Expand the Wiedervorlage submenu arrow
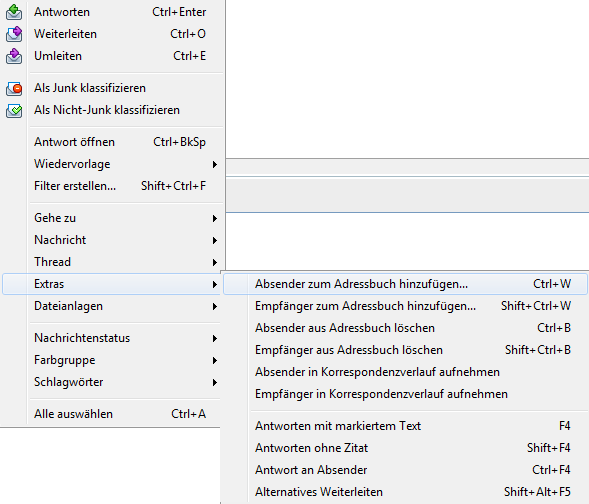The height and width of the screenshot is (504, 589). click(x=214, y=164)
